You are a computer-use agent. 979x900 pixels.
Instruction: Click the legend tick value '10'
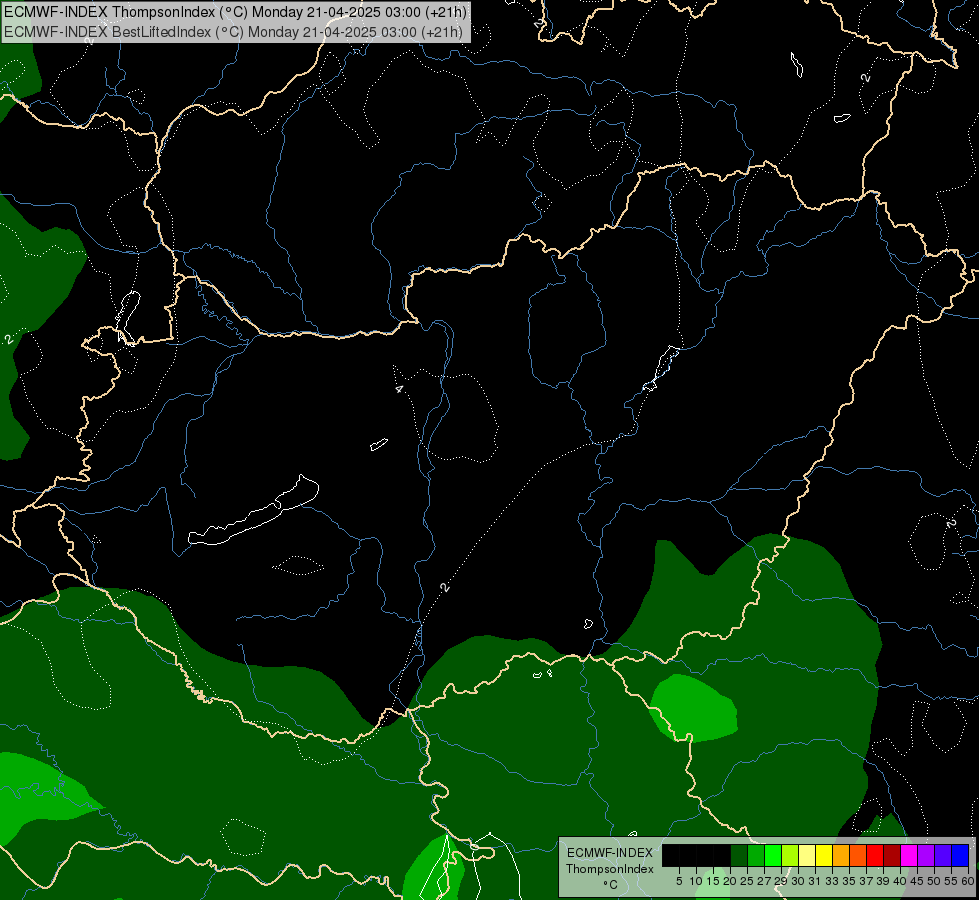696,881
